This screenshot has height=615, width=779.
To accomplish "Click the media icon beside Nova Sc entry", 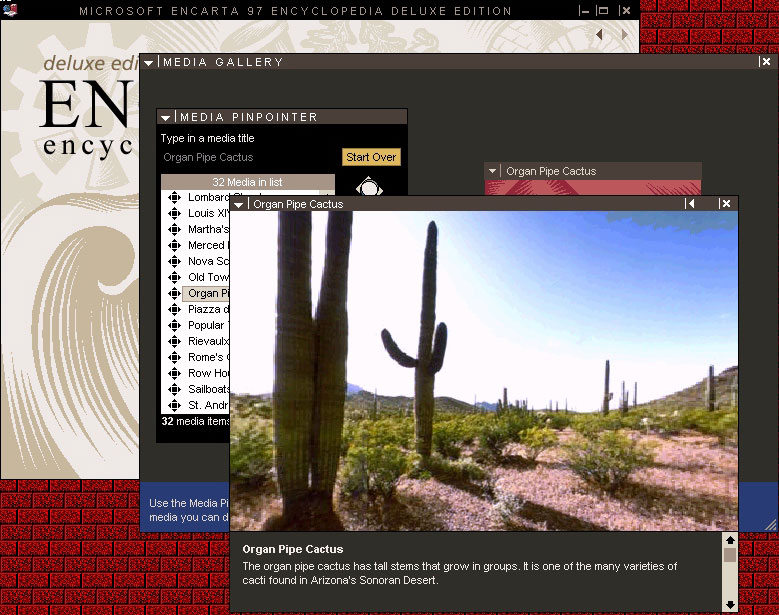I will [x=175, y=262].
